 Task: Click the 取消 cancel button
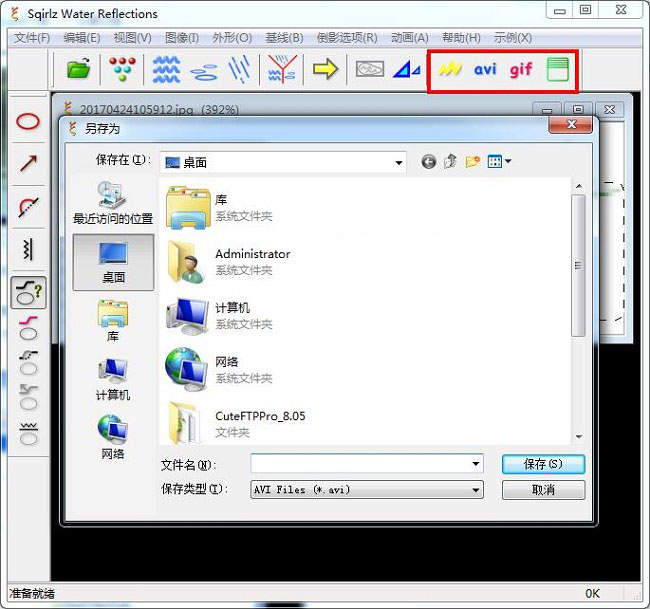tap(543, 490)
